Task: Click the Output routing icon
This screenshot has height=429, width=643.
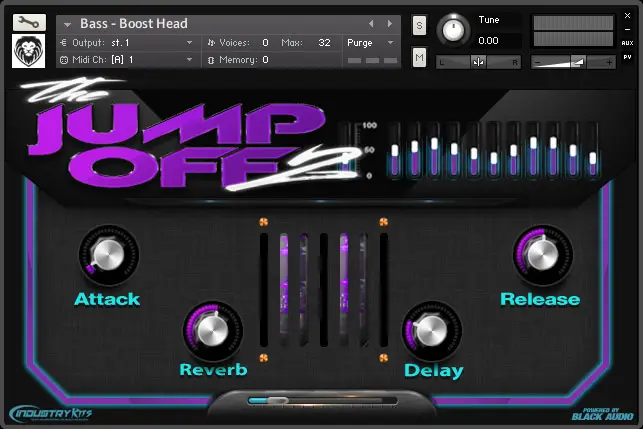Action: pos(63,43)
